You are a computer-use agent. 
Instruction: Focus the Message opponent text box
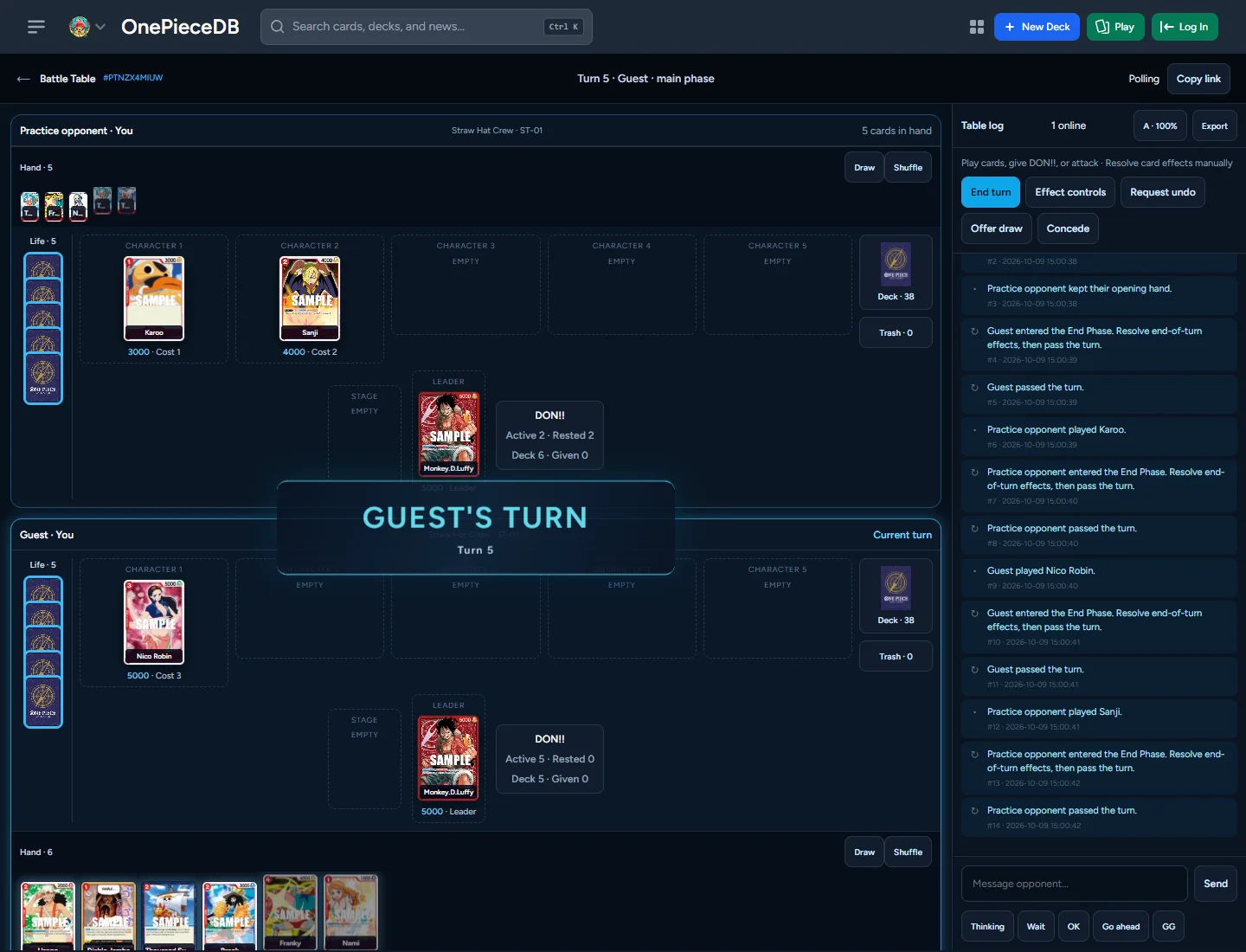pos(1074,884)
